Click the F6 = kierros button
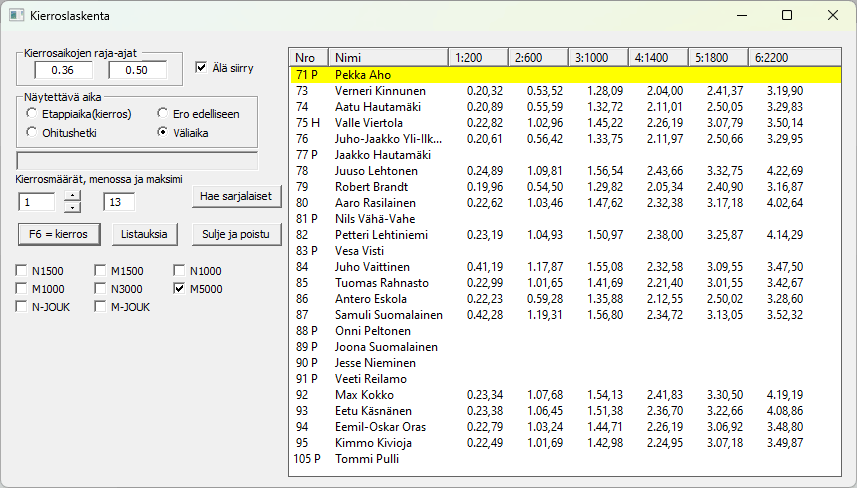This screenshot has width=857, height=488. point(59,234)
